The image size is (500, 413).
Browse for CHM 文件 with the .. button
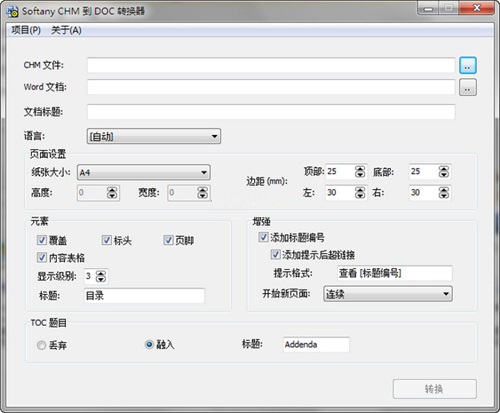(467, 65)
